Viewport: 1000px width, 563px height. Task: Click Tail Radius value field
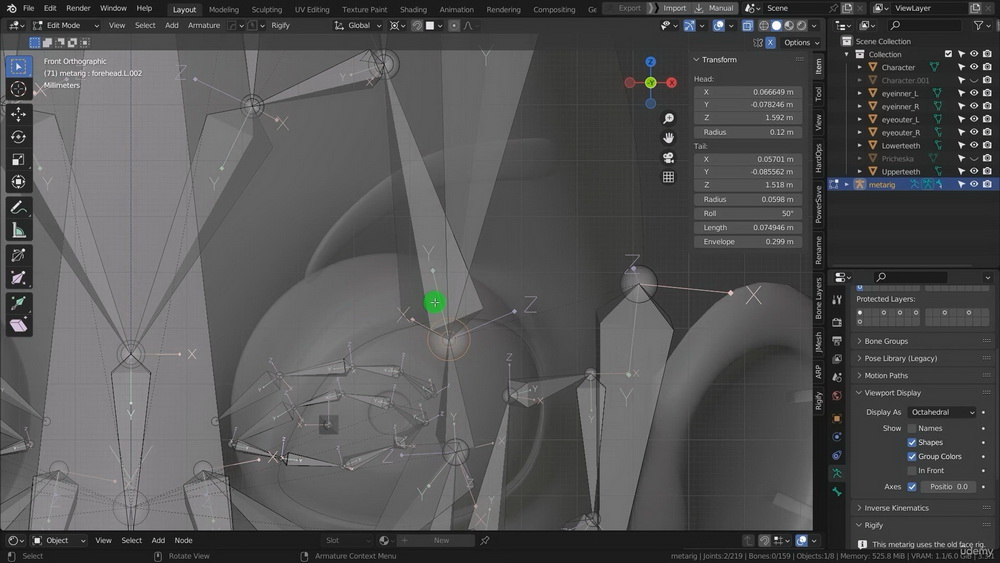point(747,200)
